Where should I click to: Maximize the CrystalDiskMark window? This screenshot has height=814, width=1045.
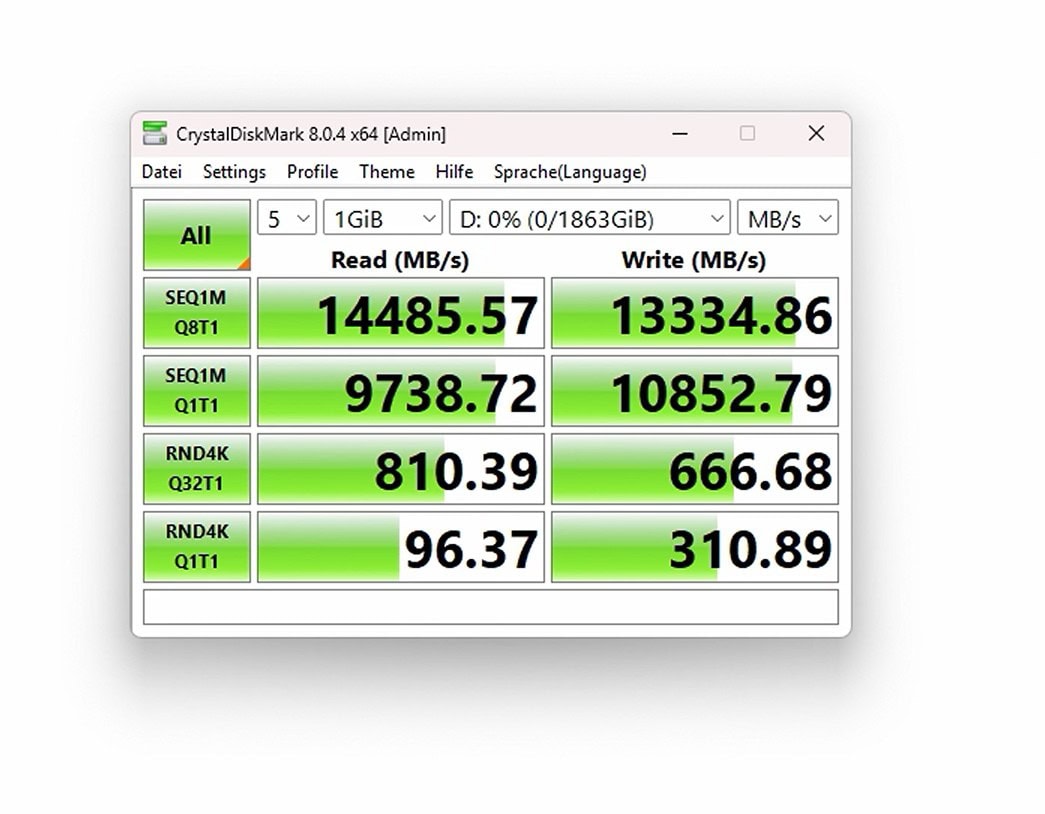(x=747, y=133)
